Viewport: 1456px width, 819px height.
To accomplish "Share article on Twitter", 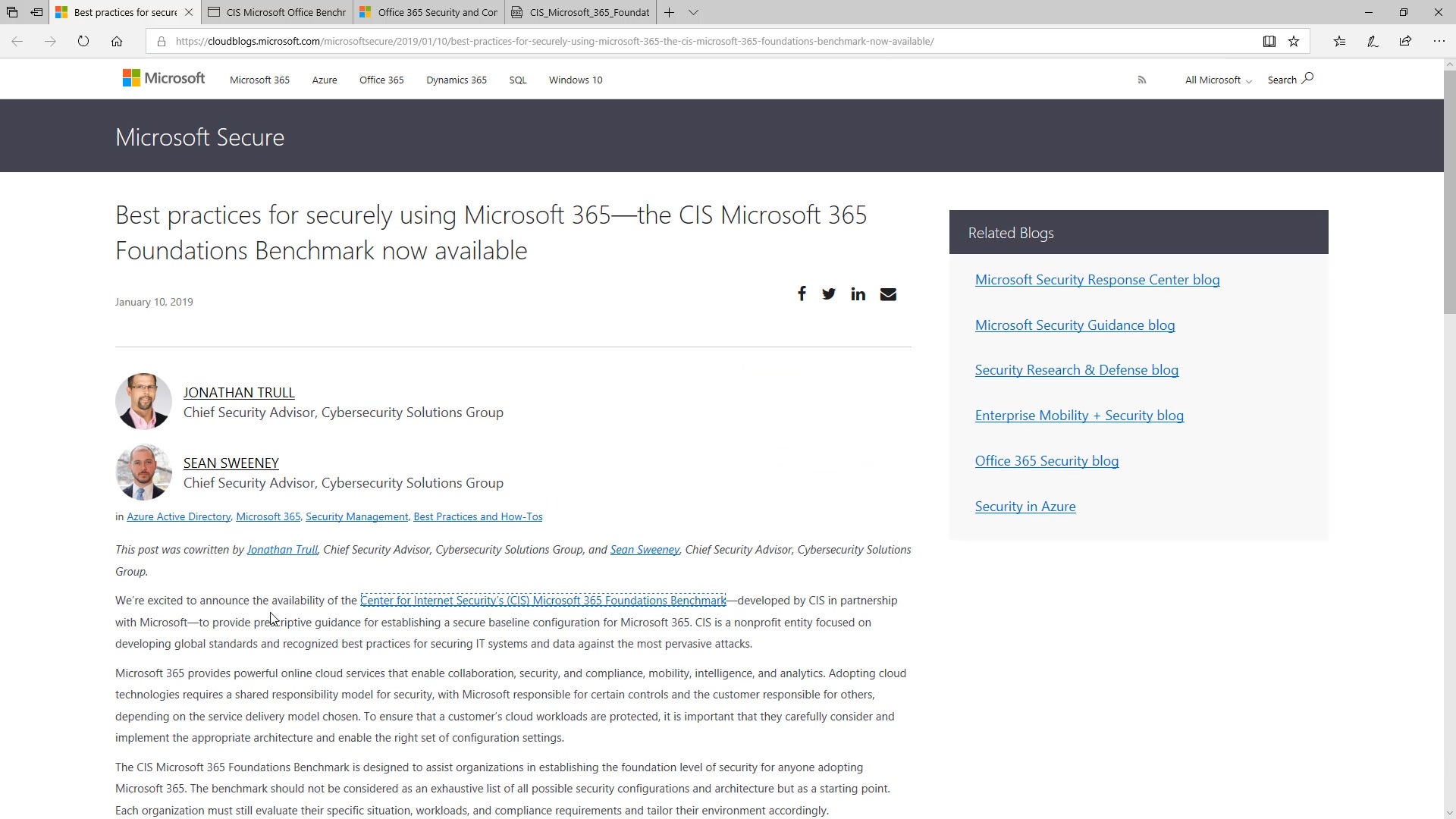I will [829, 293].
